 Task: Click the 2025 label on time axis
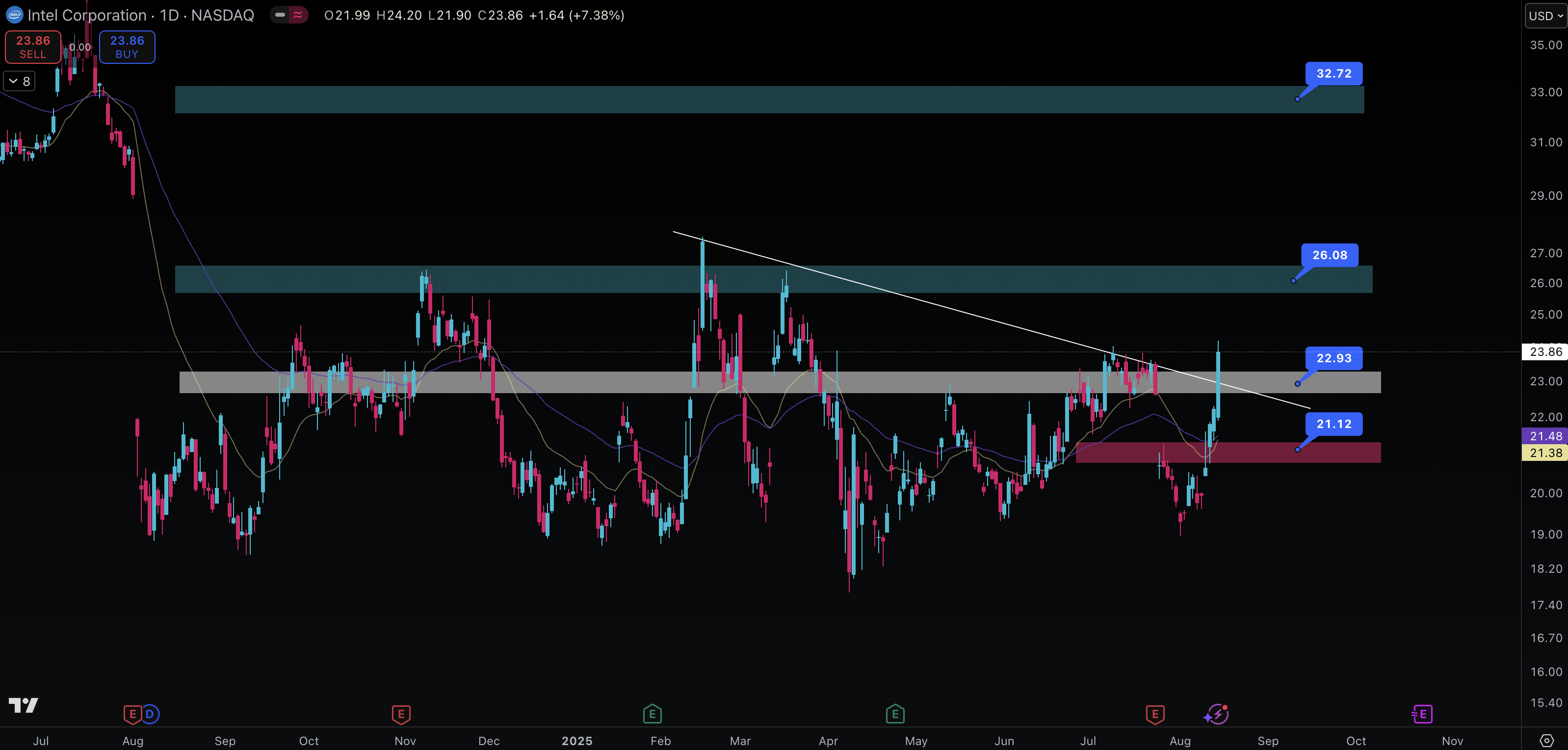click(x=576, y=741)
